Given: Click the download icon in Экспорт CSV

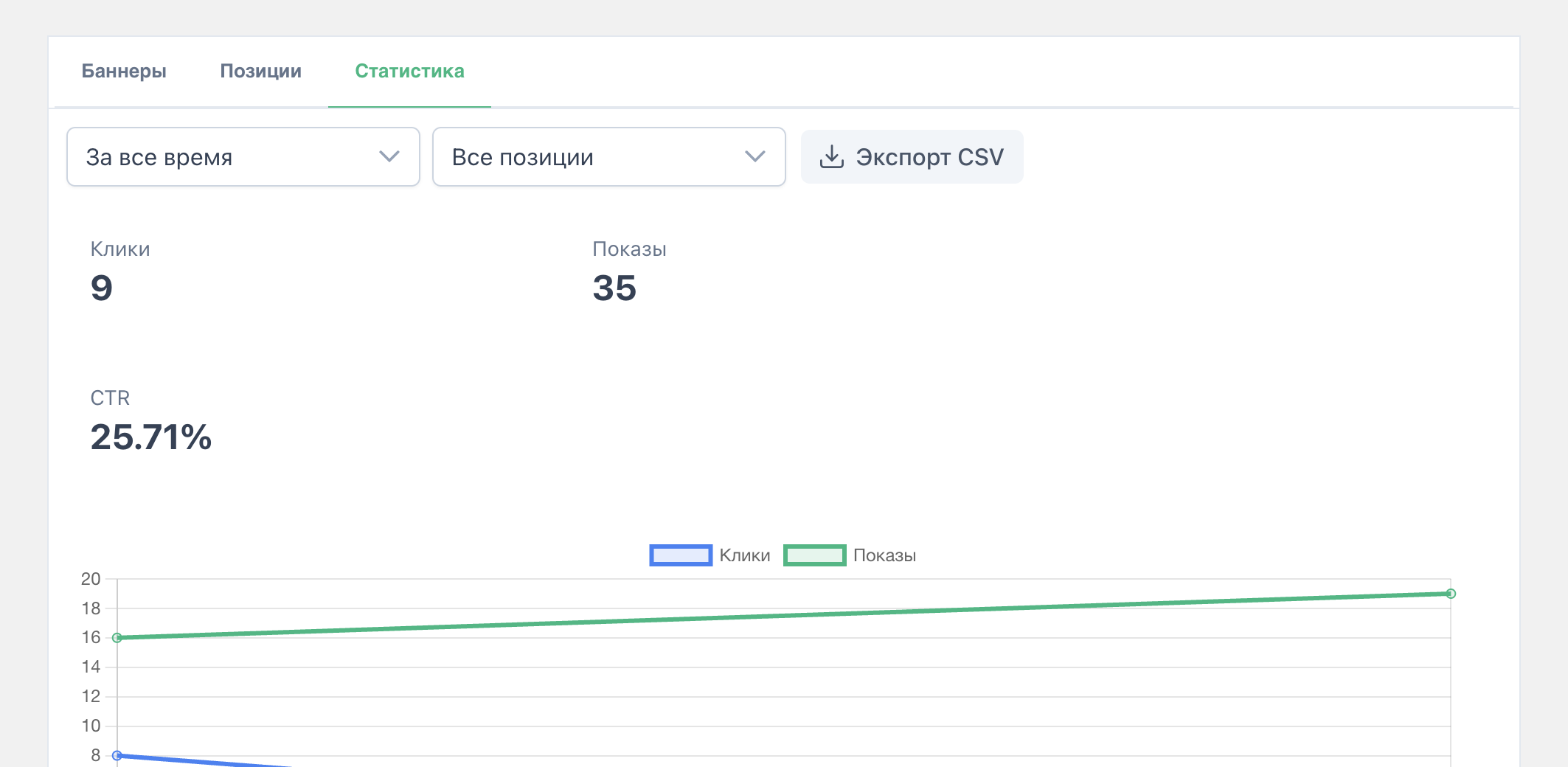Looking at the screenshot, I should click(x=832, y=157).
